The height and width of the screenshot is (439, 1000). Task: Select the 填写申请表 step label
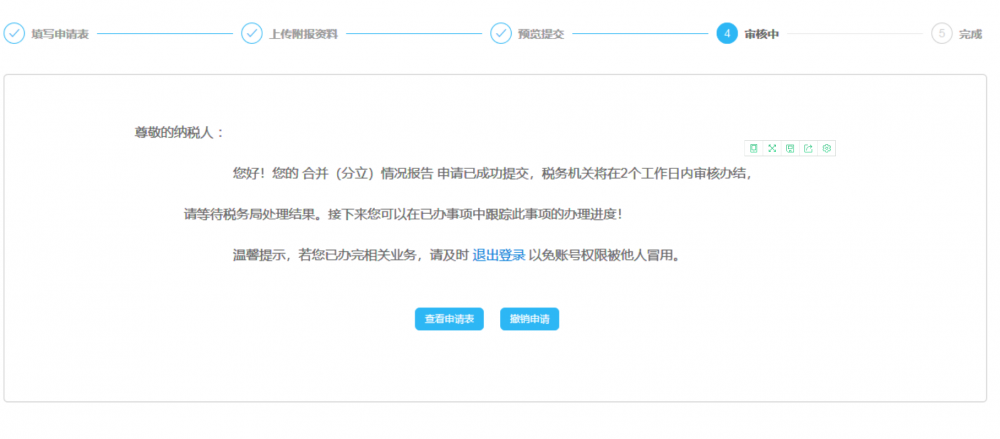60,34
